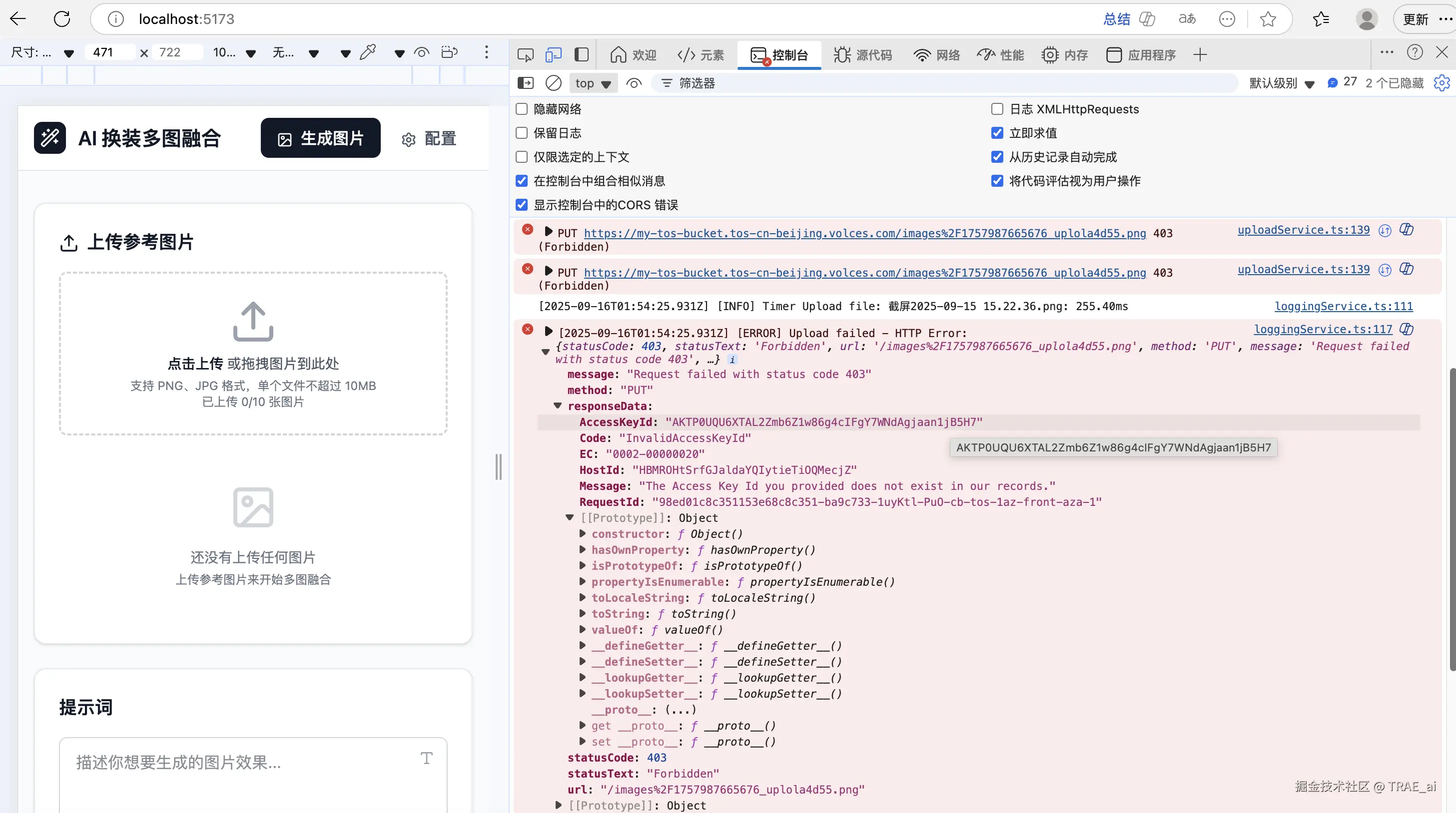Switch to the 元素 devtools tab

point(701,55)
